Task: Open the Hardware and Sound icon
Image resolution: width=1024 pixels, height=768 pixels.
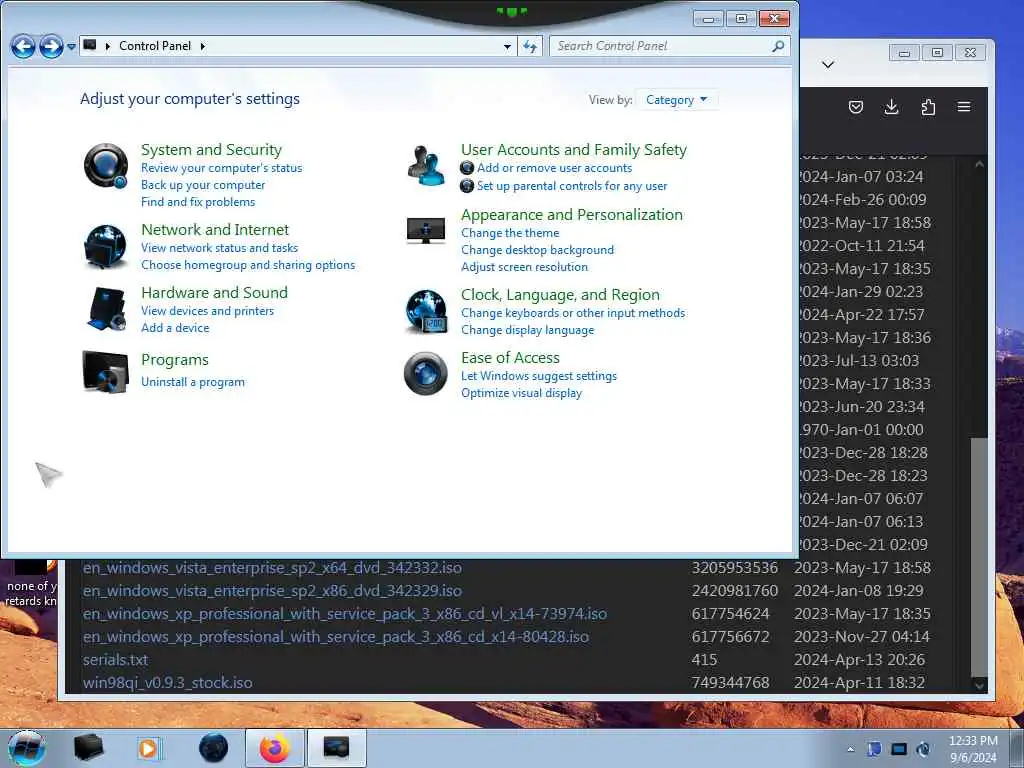Action: [x=105, y=309]
